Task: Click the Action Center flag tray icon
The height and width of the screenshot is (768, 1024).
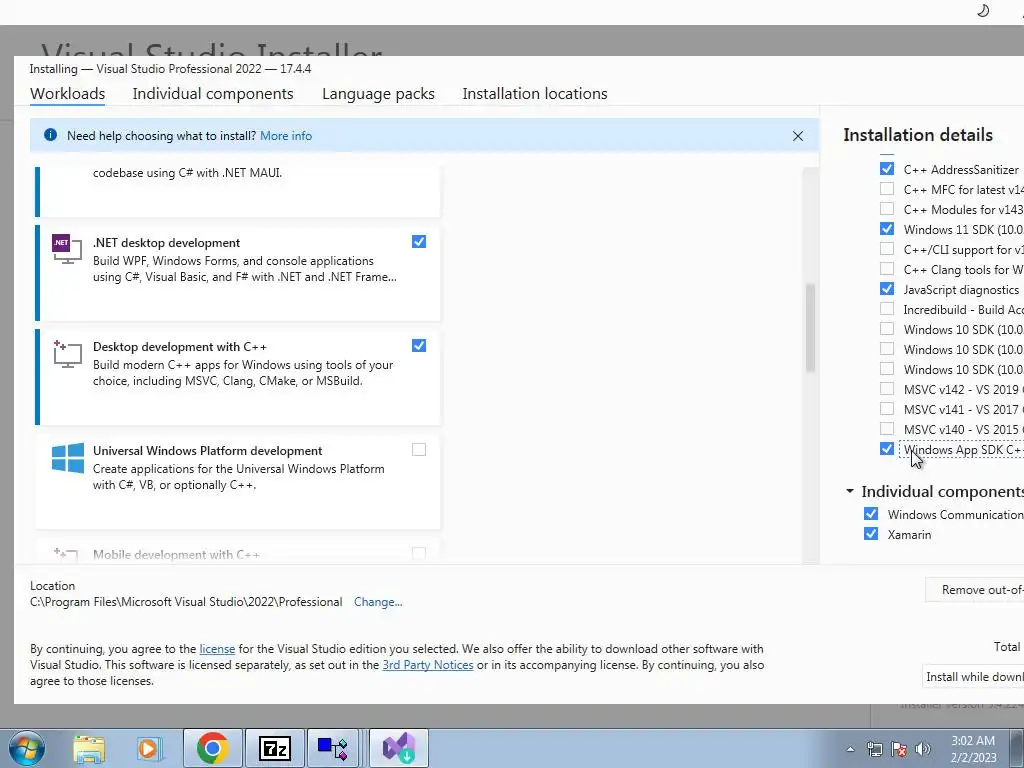Action: click(x=899, y=750)
